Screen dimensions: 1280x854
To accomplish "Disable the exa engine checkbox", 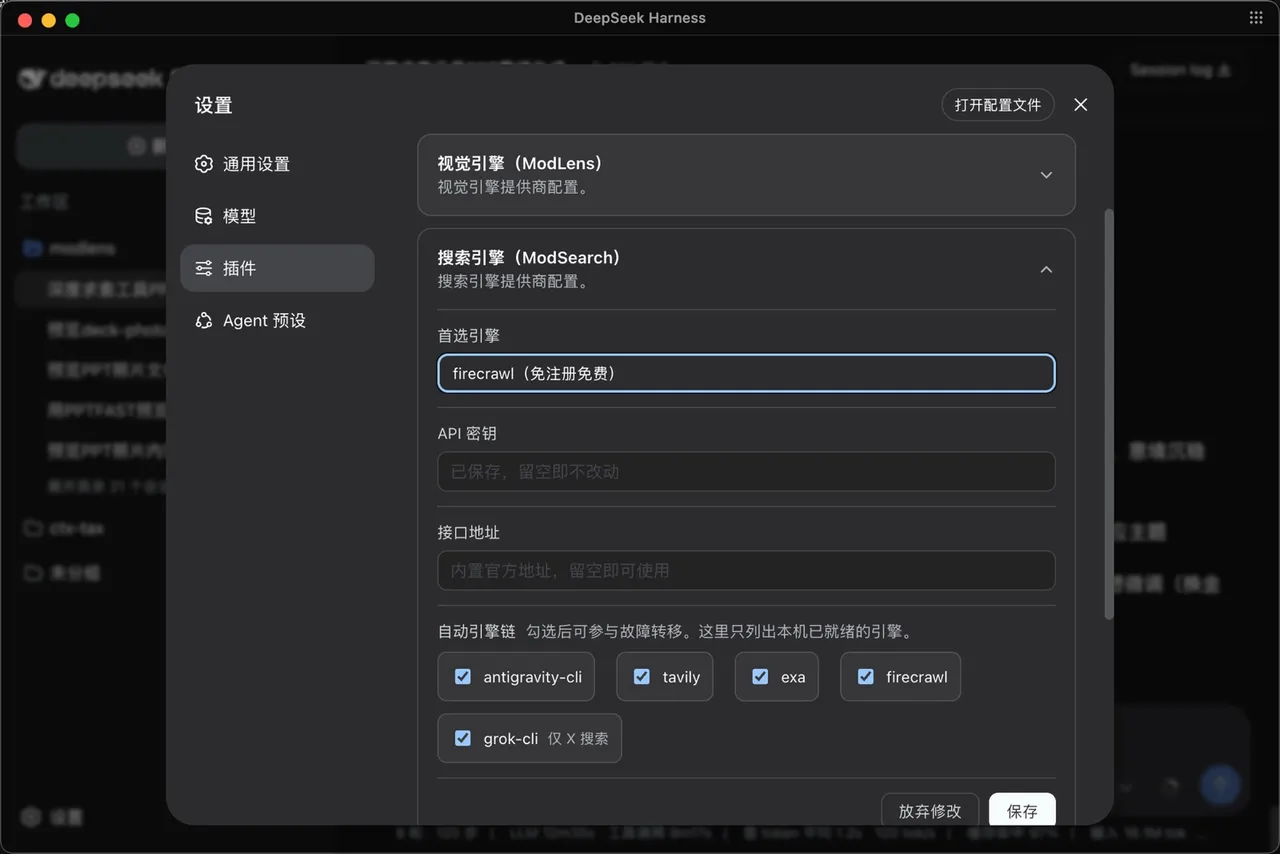I will (x=761, y=677).
